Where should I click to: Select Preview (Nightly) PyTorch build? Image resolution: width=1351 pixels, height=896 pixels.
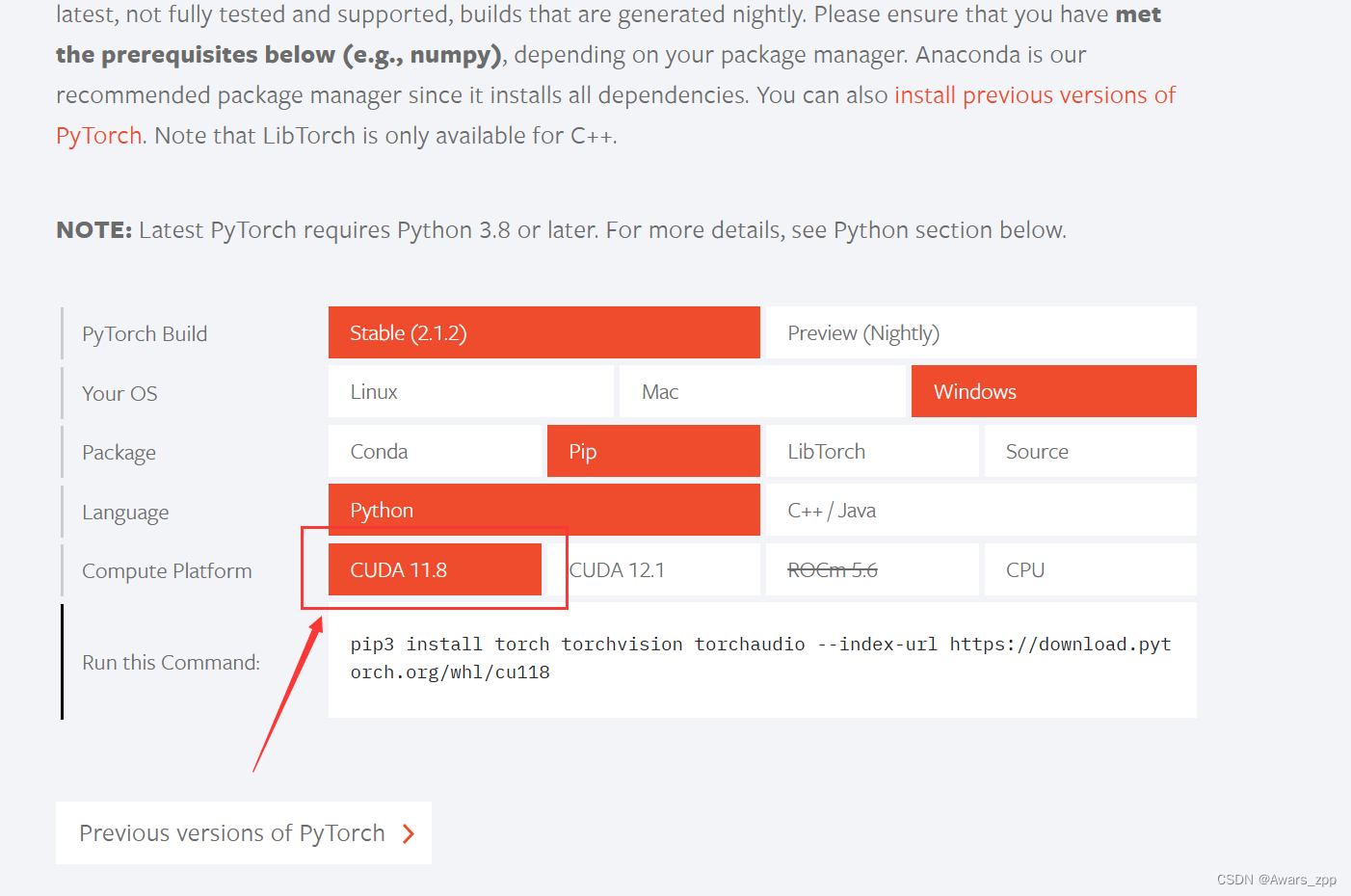[979, 331]
